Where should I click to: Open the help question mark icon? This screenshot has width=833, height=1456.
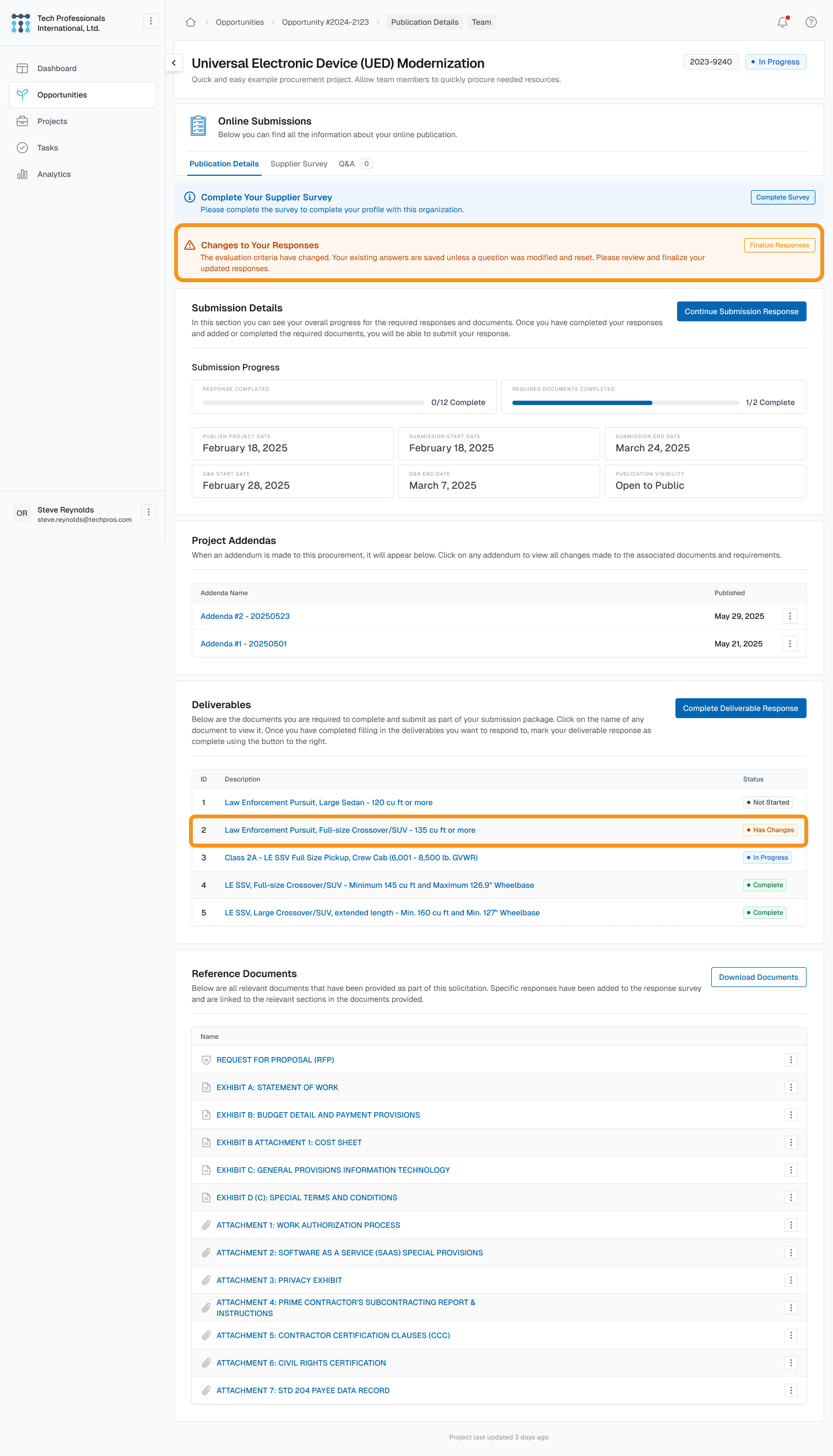pyautogui.click(x=811, y=22)
